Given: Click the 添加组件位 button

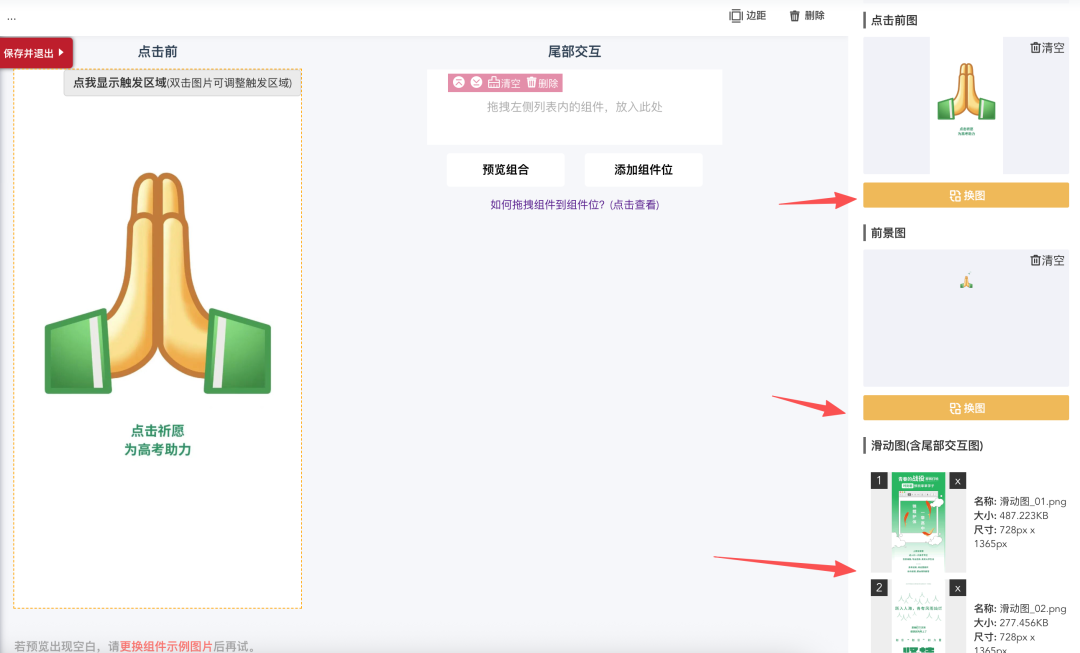Looking at the screenshot, I should [643, 169].
